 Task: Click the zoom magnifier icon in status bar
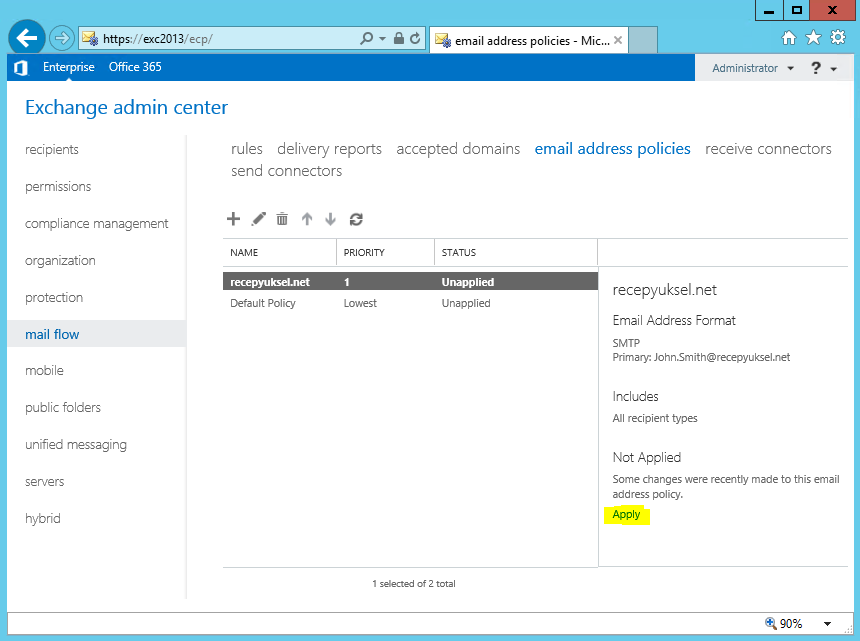point(771,623)
